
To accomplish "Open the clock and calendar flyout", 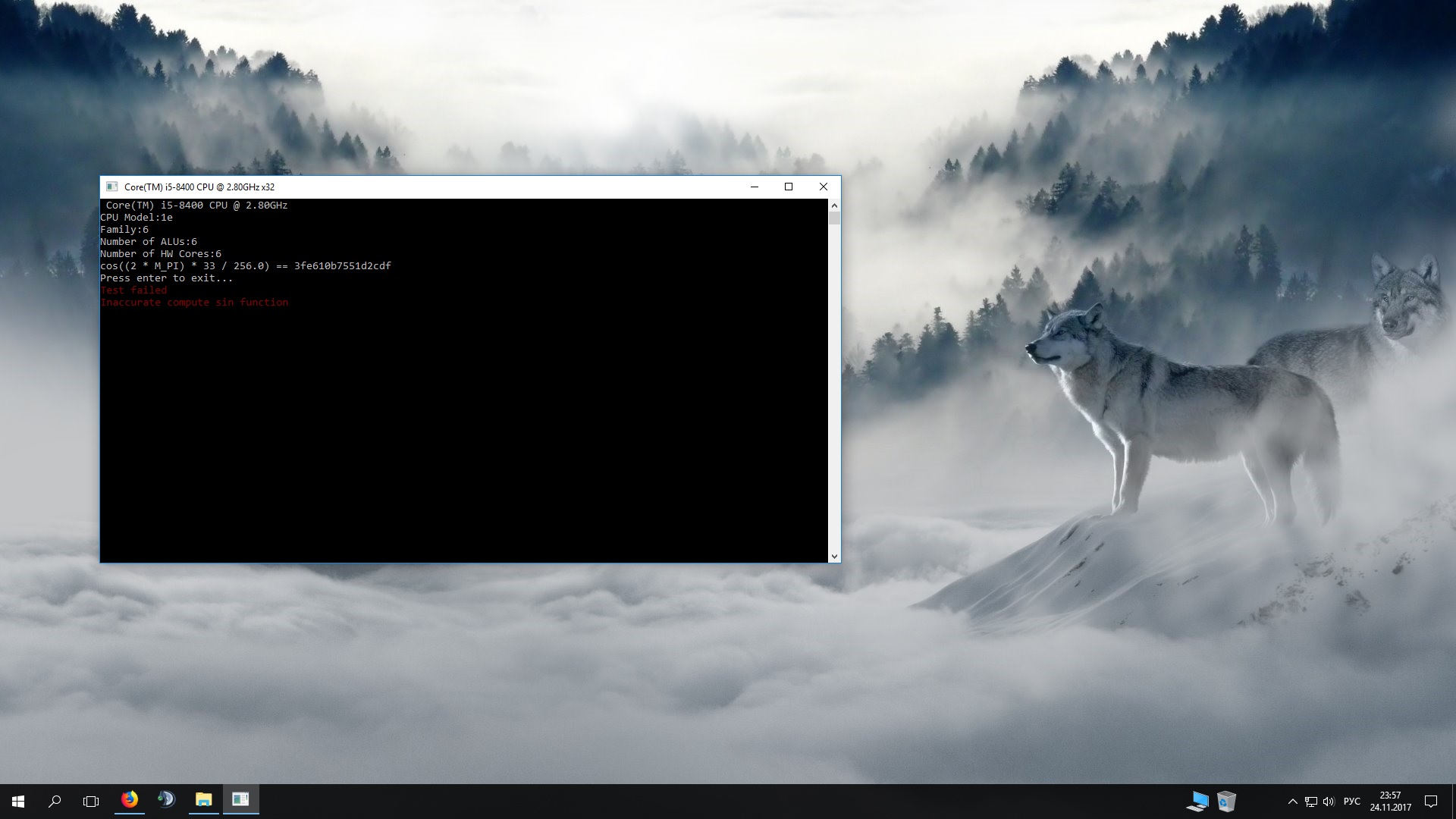I will point(1390,801).
